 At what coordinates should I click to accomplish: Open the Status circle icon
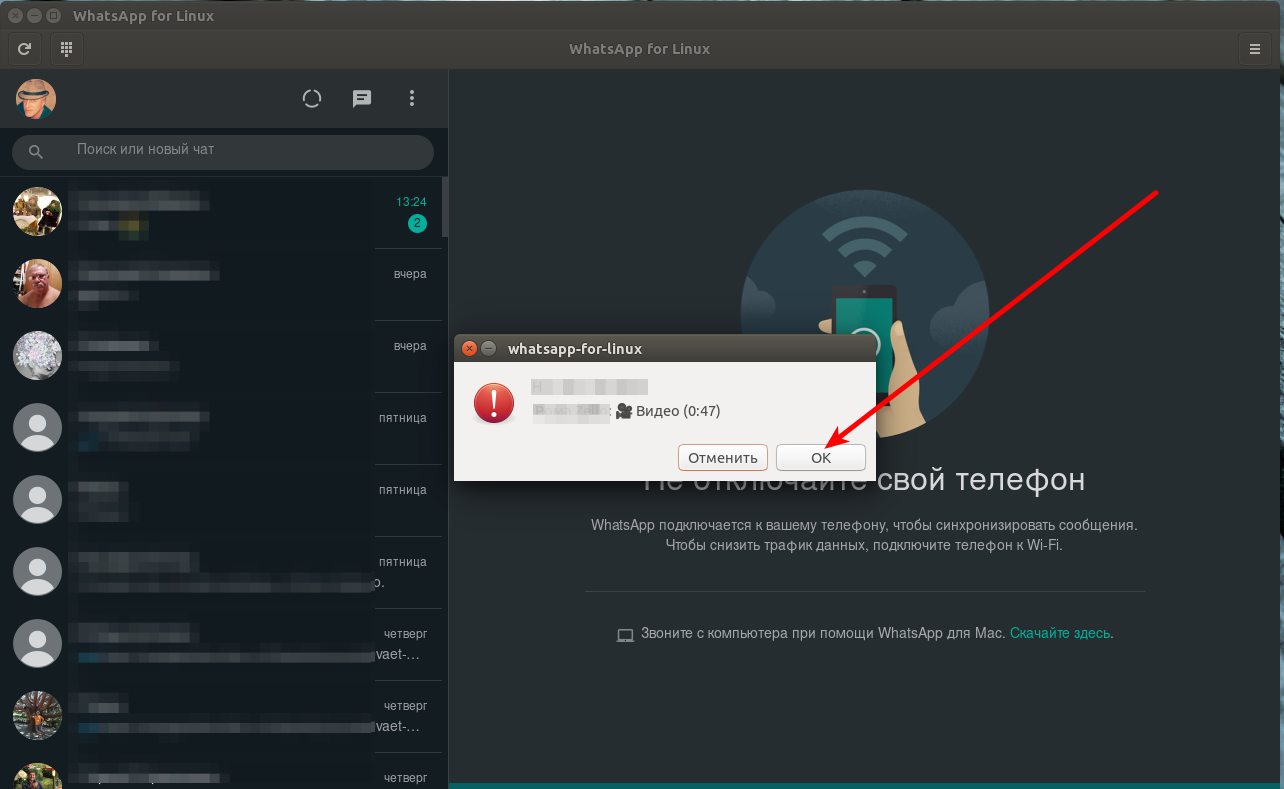[x=312, y=99]
